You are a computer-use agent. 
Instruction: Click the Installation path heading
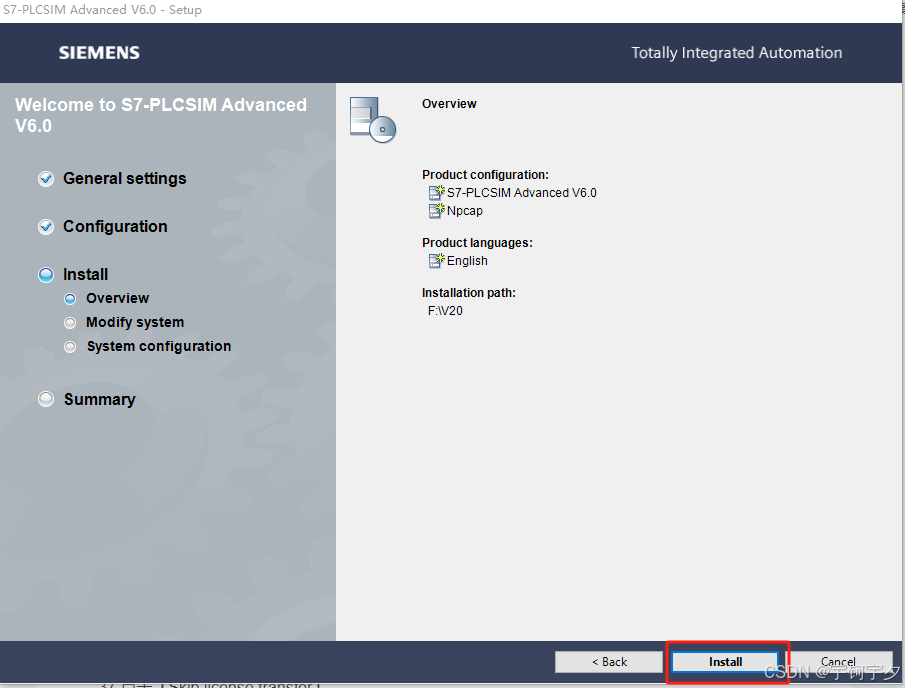pos(469,293)
